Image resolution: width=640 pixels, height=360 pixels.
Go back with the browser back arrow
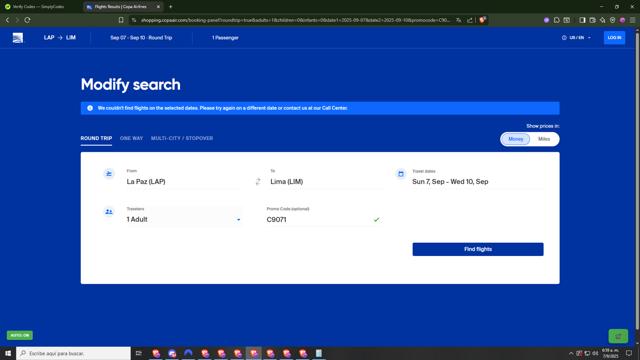coord(7,20)
